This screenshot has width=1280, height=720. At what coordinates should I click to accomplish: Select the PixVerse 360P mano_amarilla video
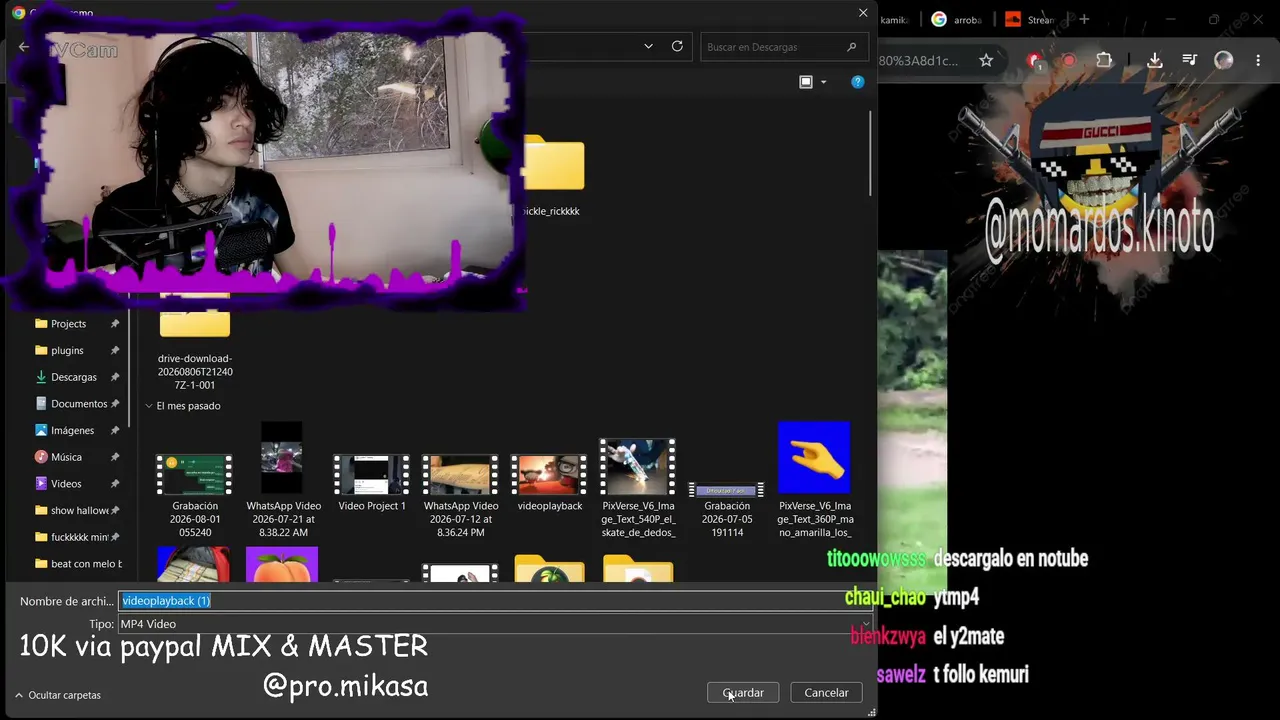(814, 480)
